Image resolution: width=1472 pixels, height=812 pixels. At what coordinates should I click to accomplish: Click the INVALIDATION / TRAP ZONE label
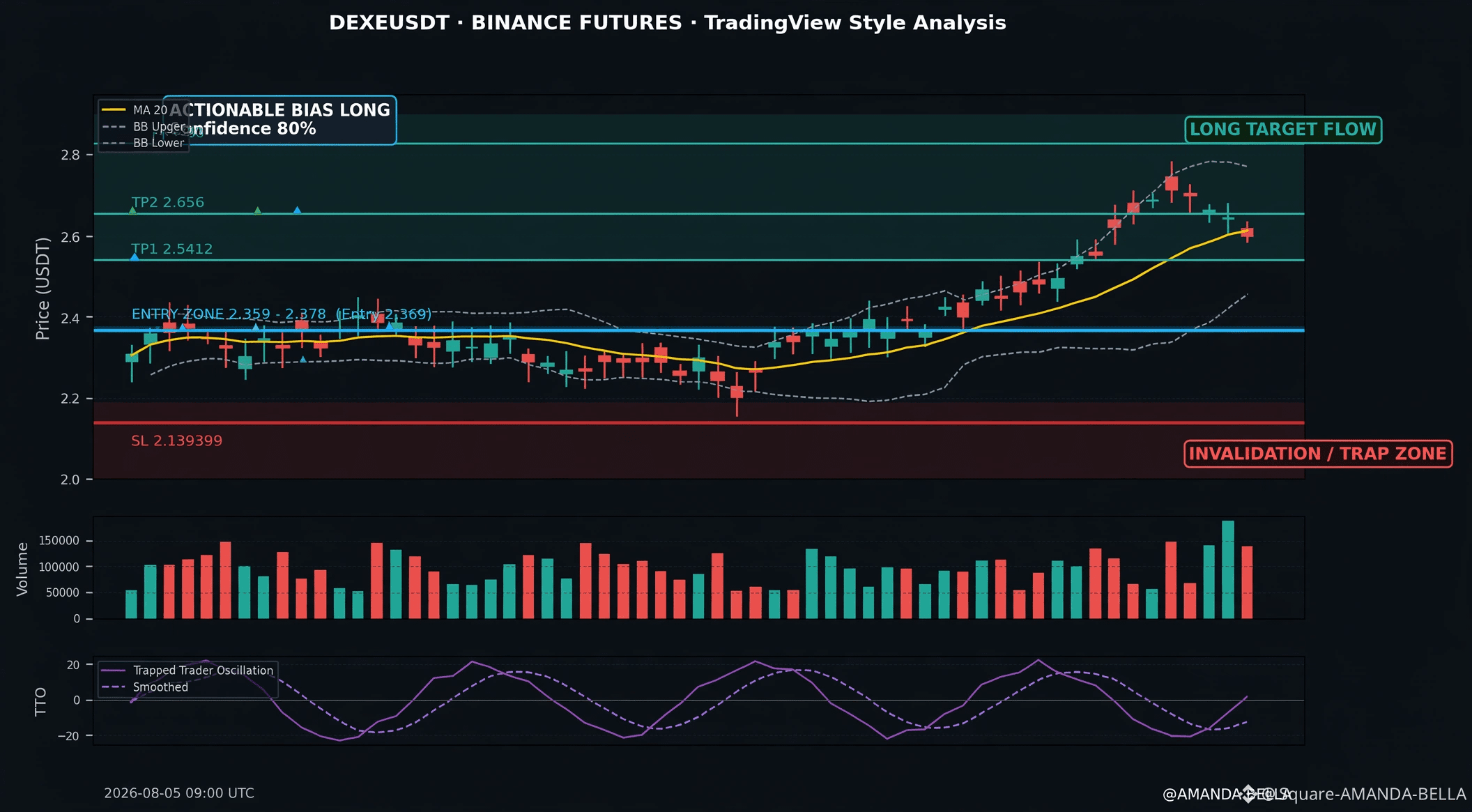[x=1318, y=454]
